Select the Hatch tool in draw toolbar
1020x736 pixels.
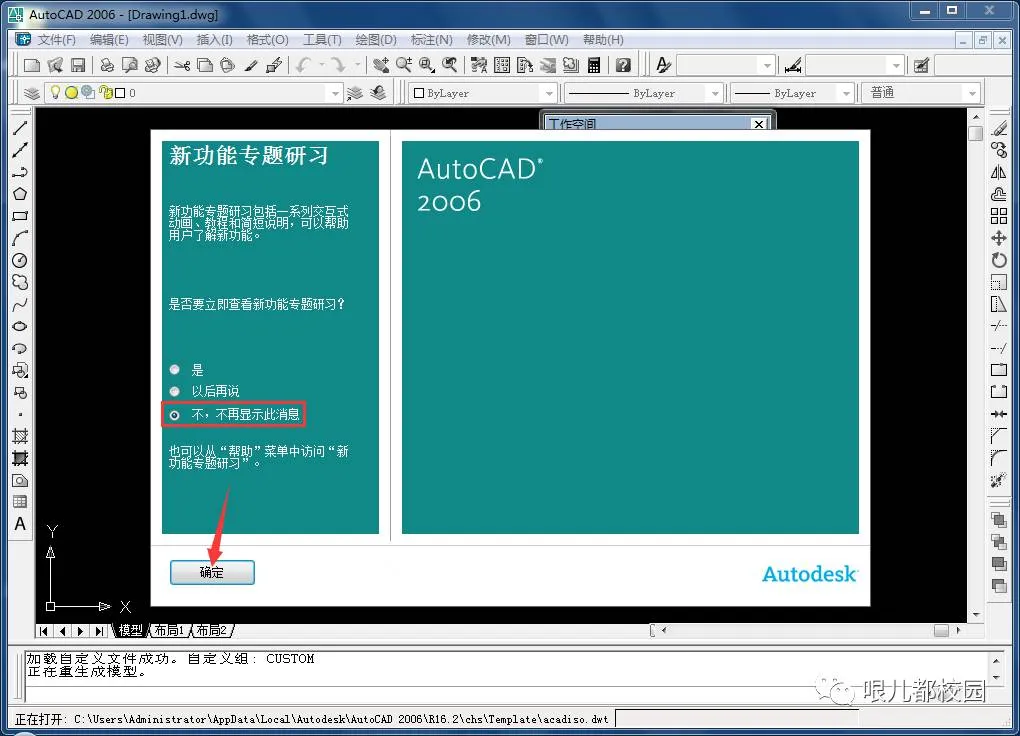coord(20,436)
